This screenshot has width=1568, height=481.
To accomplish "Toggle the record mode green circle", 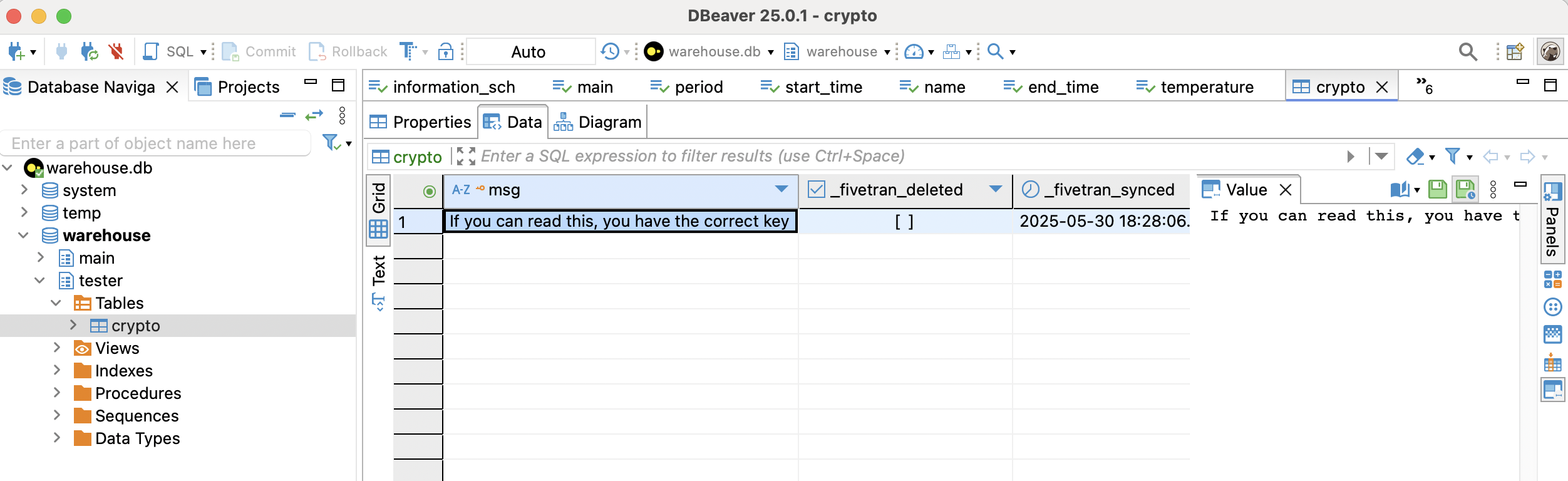I will [x=429, y=191].
